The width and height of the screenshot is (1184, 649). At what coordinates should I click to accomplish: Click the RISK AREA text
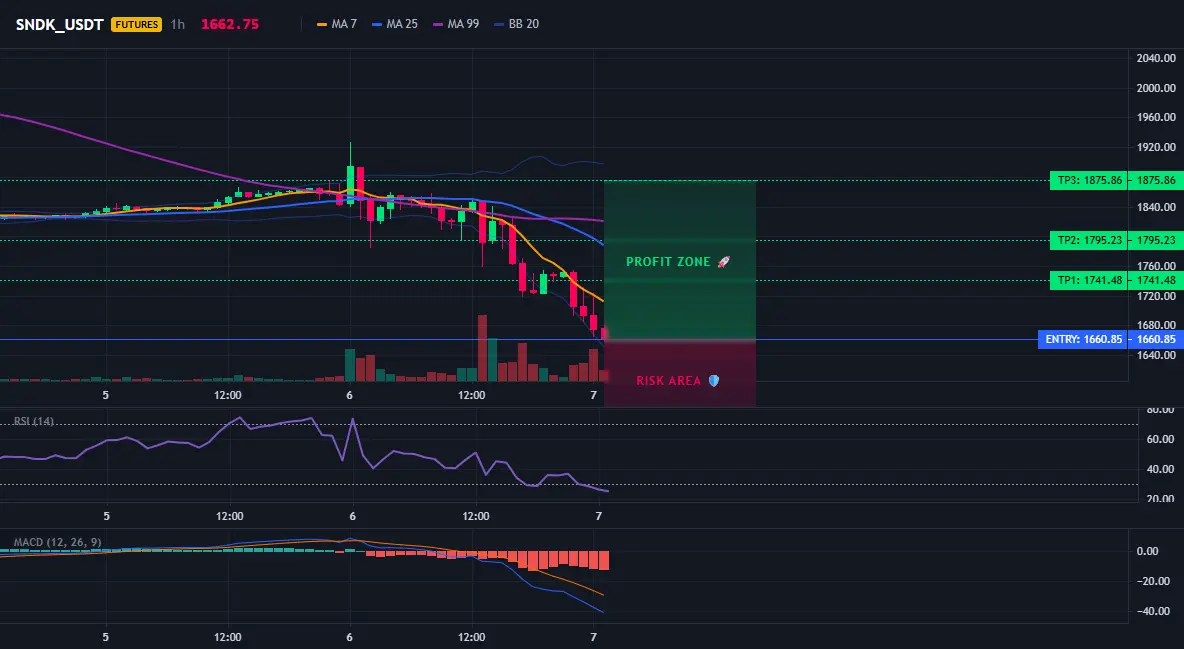click(668, 381)
